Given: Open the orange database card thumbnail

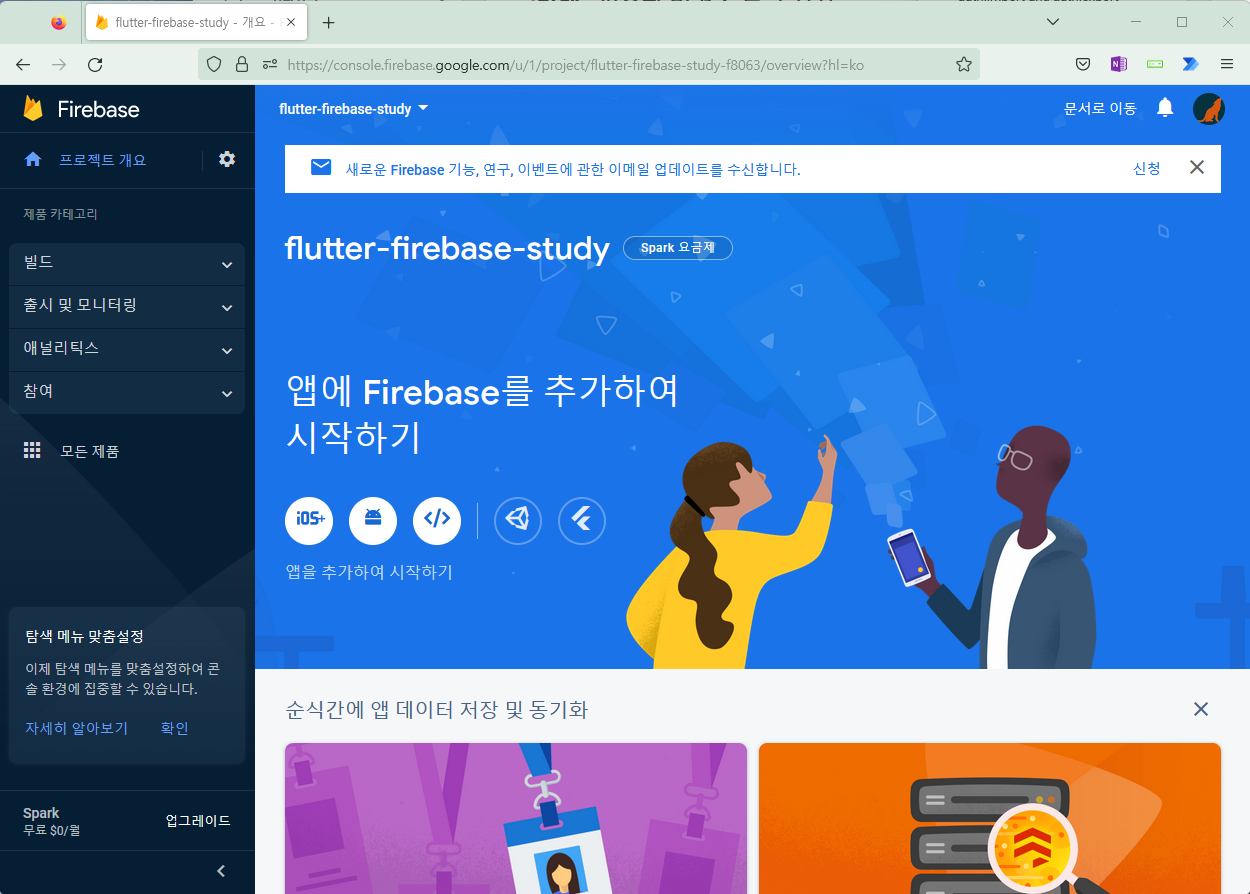Looking at the screenshot, I should tap(990, 818).
